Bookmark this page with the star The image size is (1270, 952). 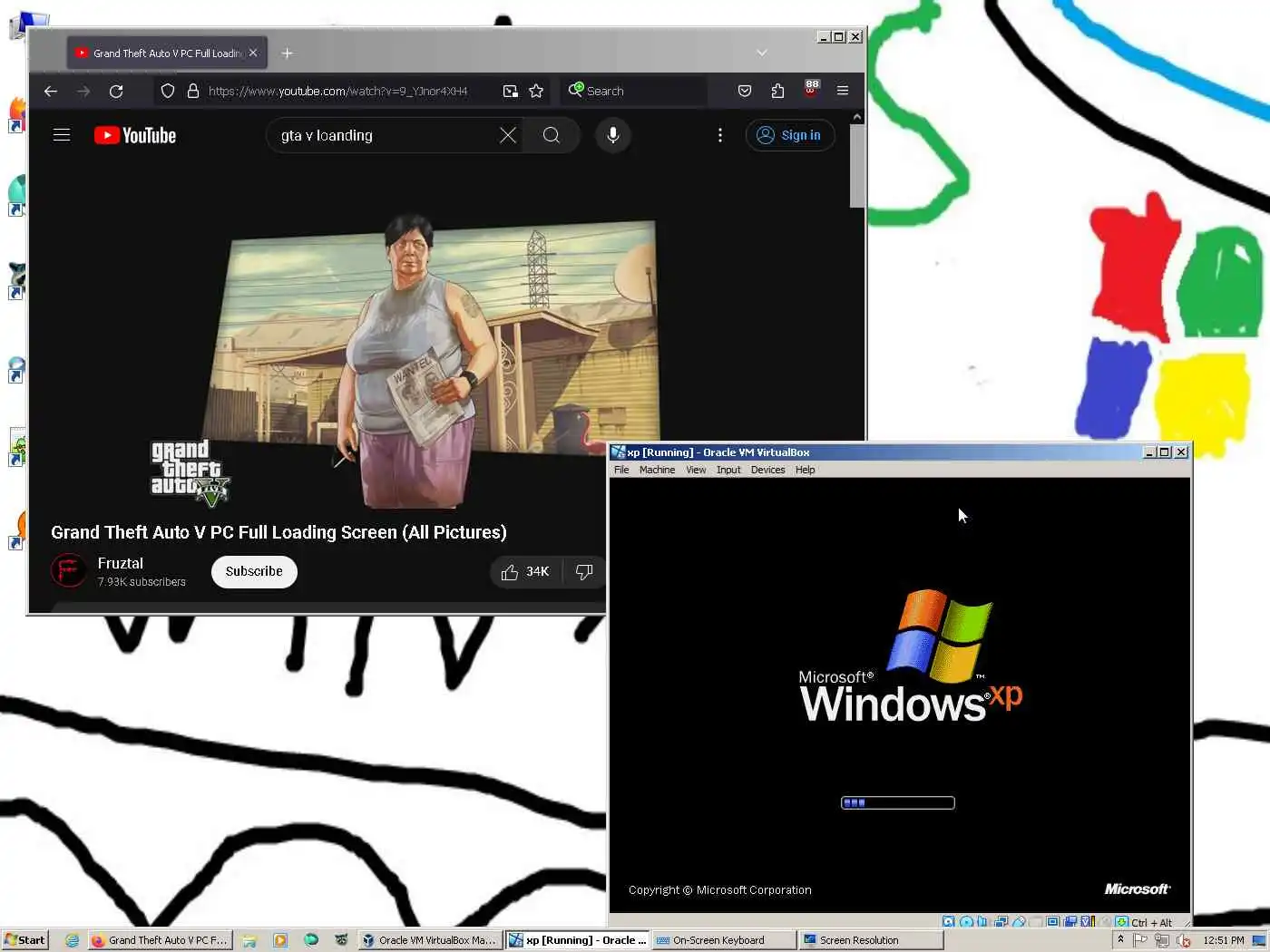pyautogui.click(x=536, y=91)
